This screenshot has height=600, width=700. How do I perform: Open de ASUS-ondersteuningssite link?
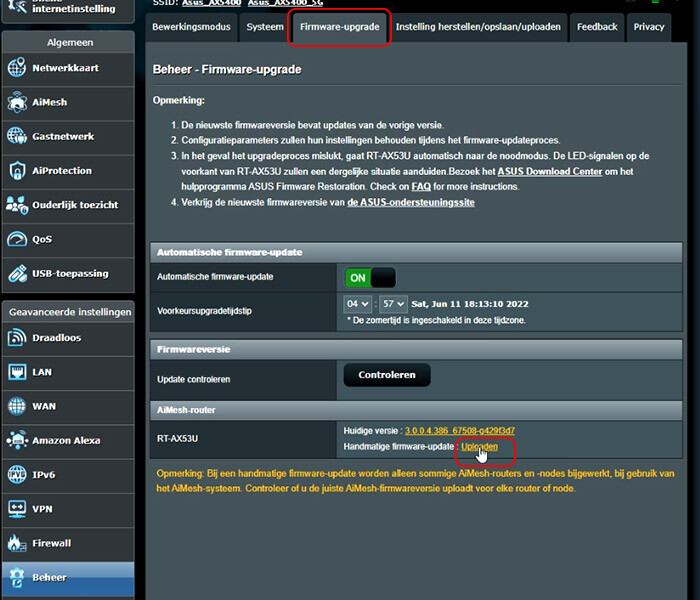[x=411, y=202]
